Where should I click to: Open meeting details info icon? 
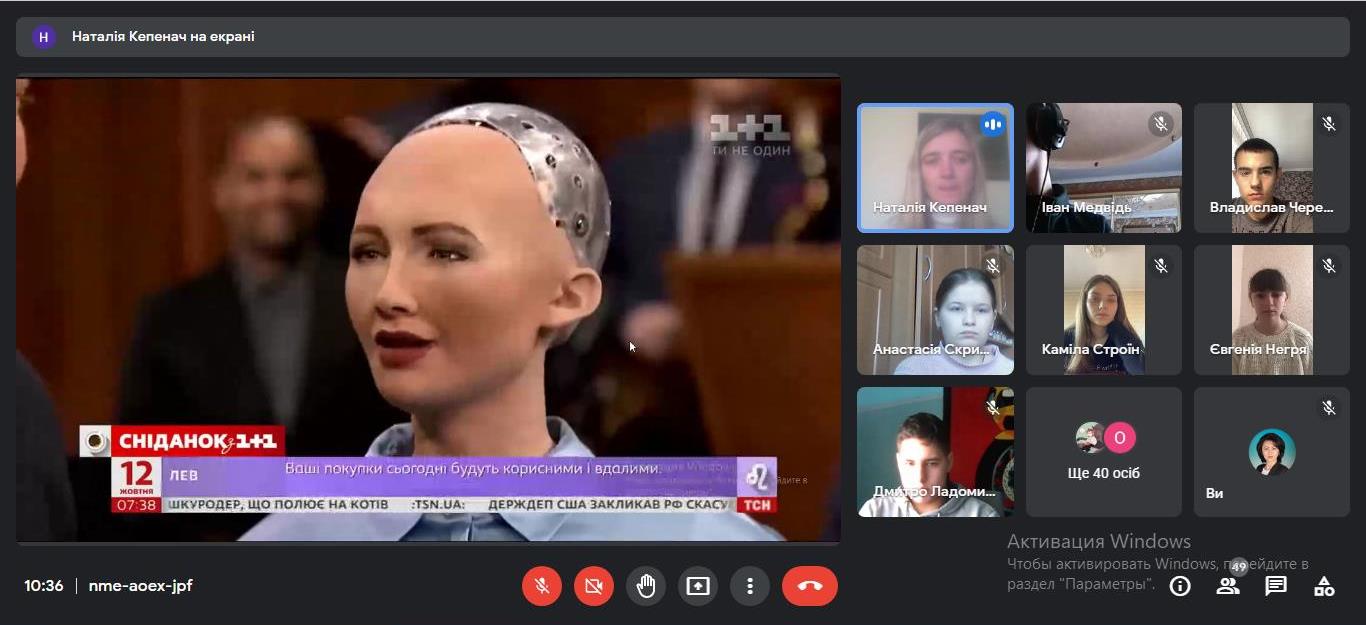(1180, 586)
